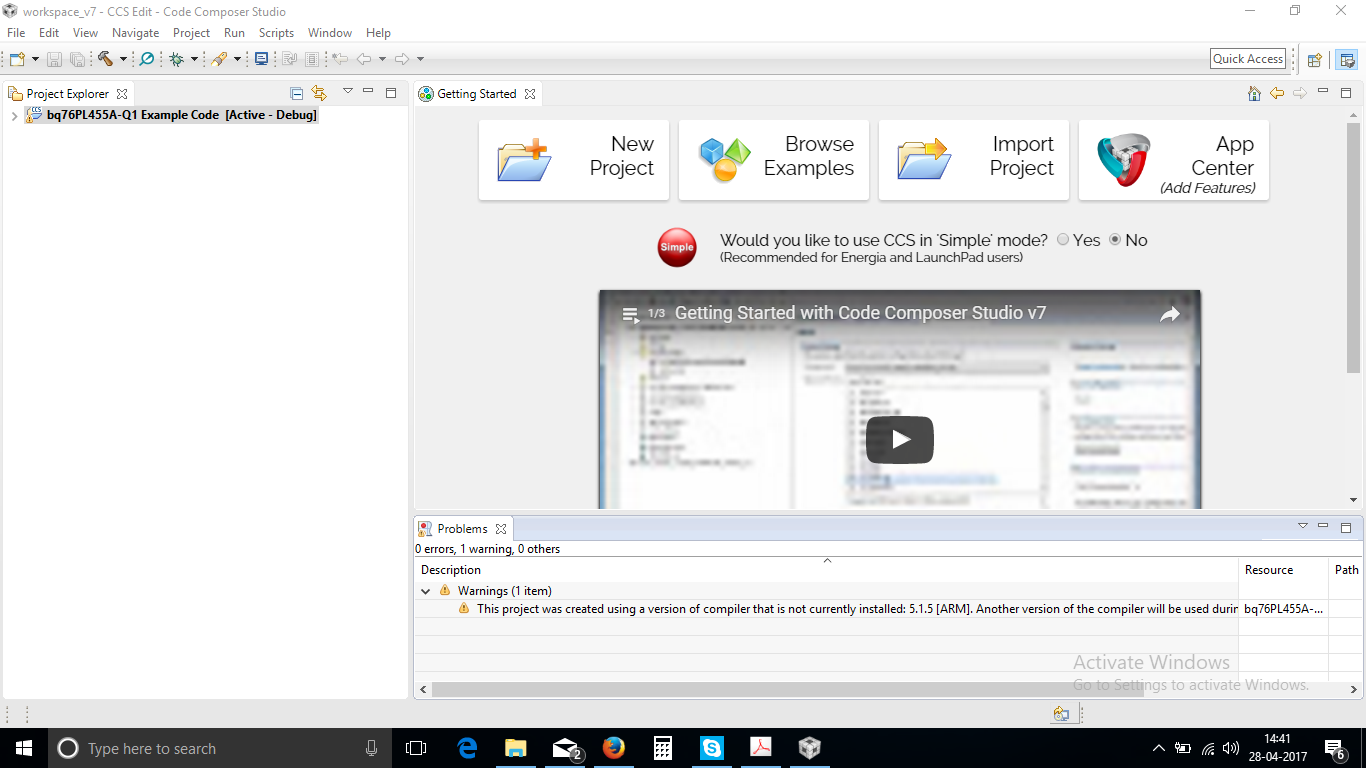The image size is (1366, 768).
Task: Collapse the Warnings (1 item) group
Action: point(426,591)
